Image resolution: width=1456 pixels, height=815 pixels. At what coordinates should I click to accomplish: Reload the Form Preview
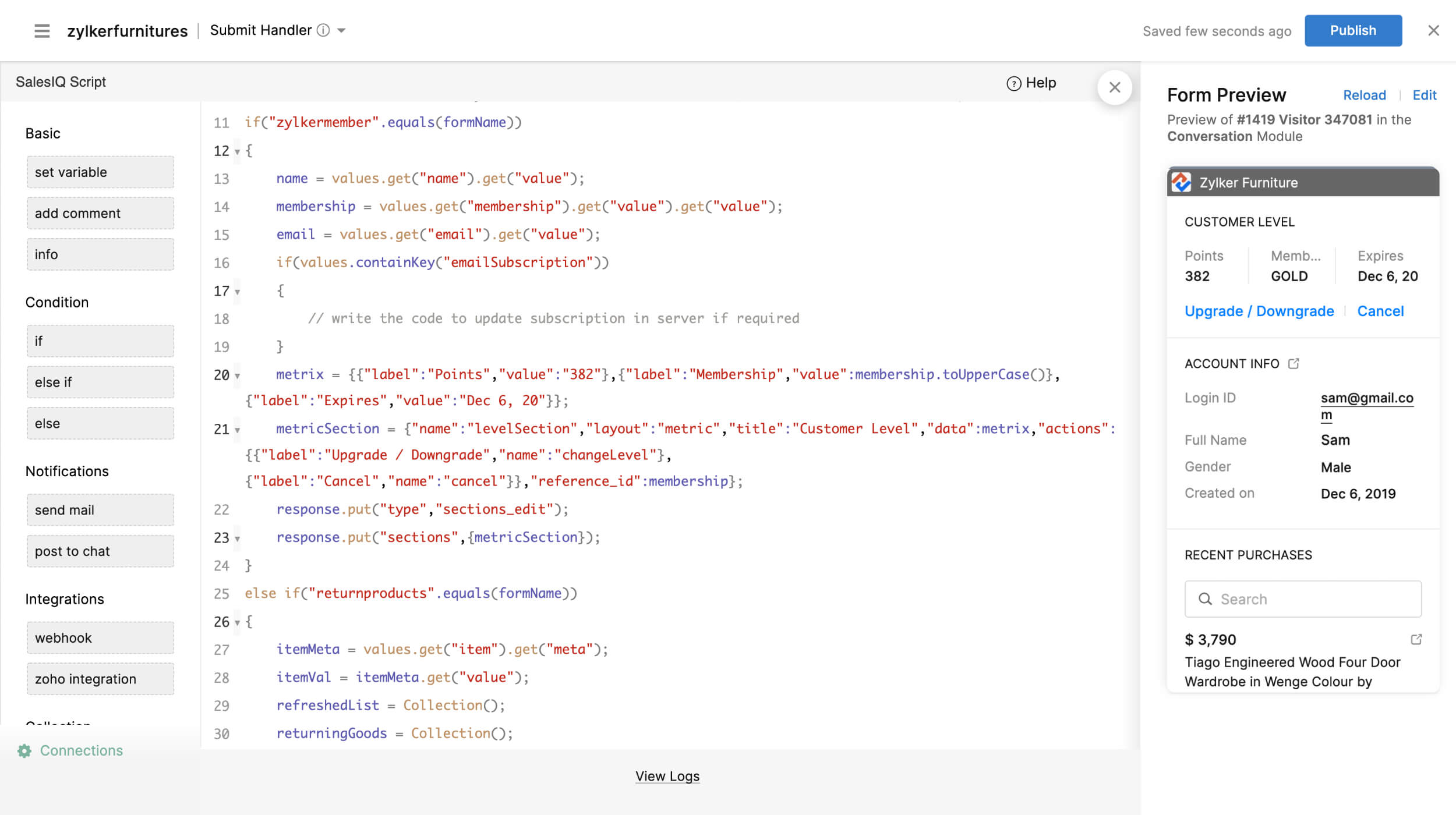[x=1365, y=95]
